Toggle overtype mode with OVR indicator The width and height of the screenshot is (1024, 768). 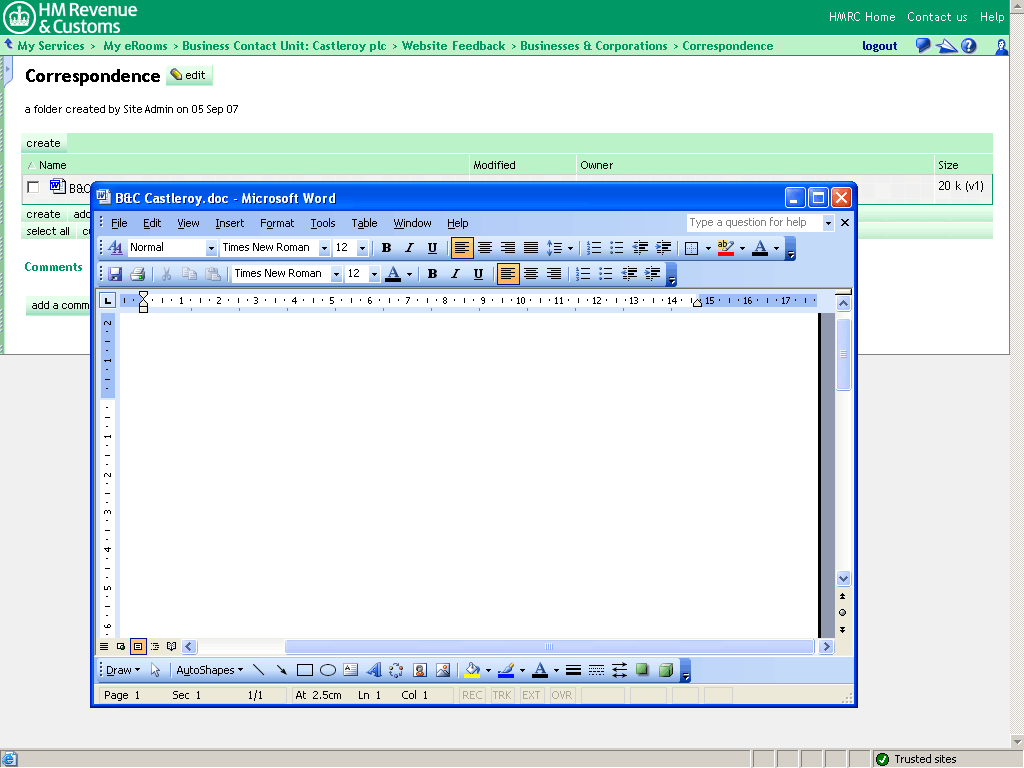pos(561,695)
